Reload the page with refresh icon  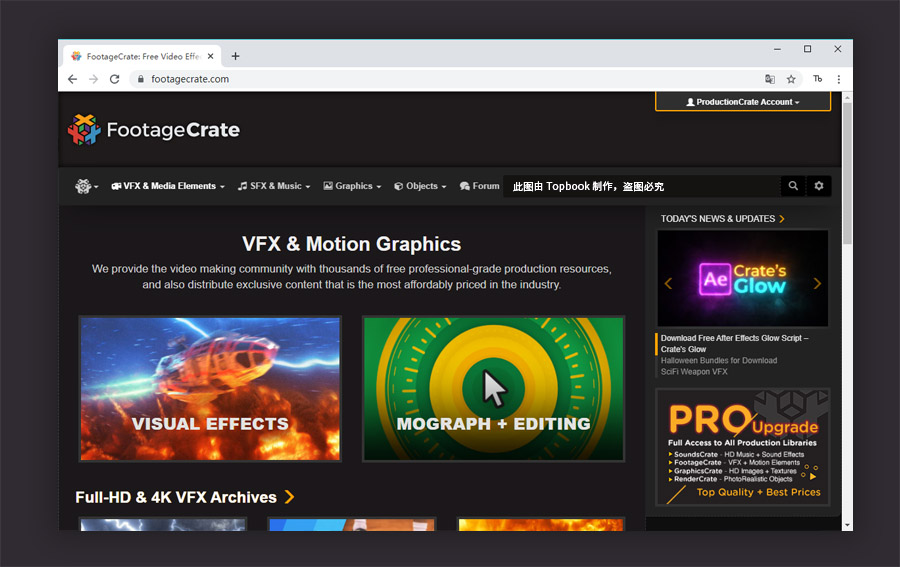point(115,79)
